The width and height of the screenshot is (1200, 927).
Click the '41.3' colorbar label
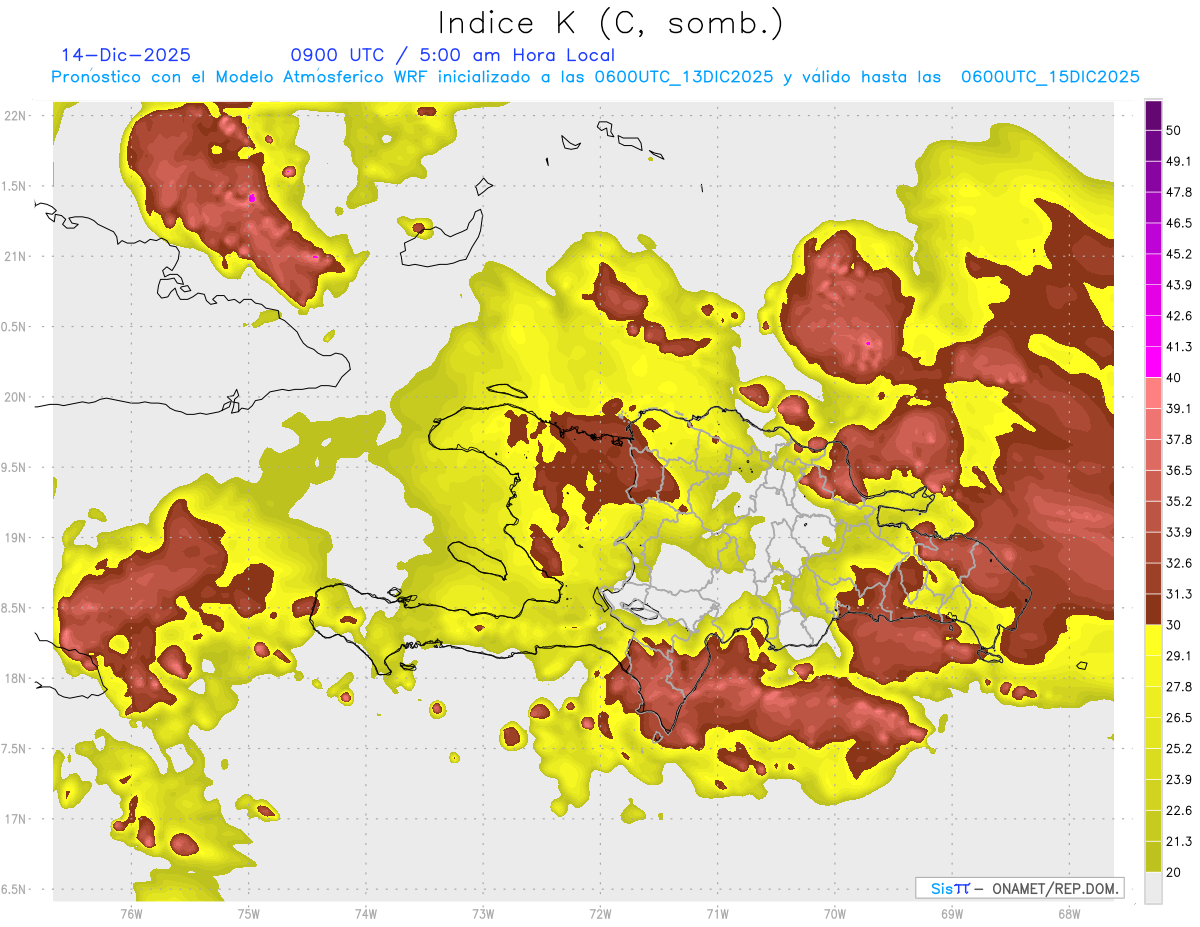coord(1179,347)
